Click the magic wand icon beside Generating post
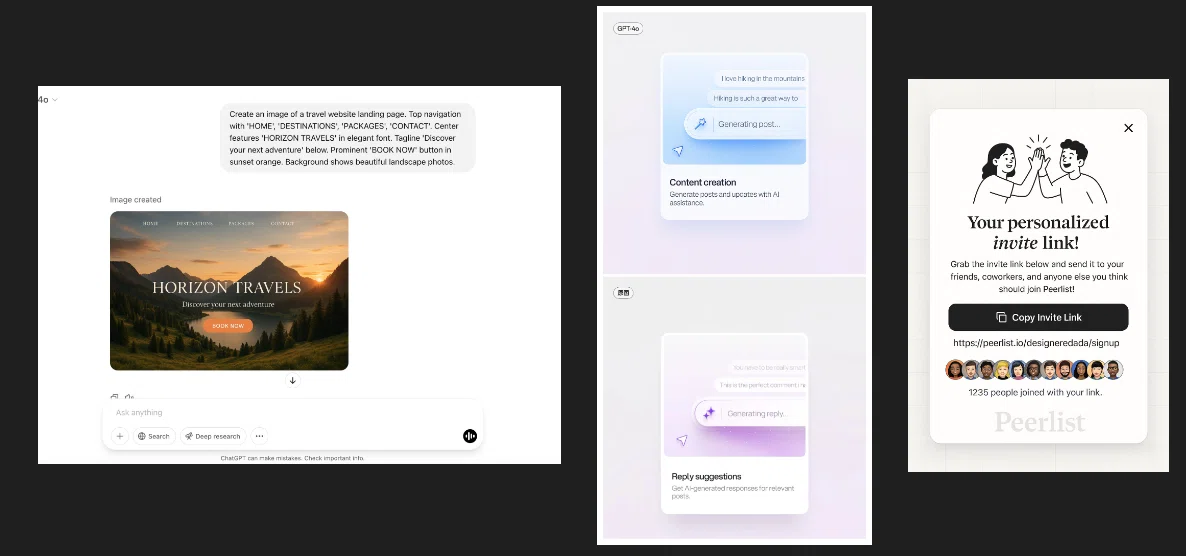 pos(700,124)
